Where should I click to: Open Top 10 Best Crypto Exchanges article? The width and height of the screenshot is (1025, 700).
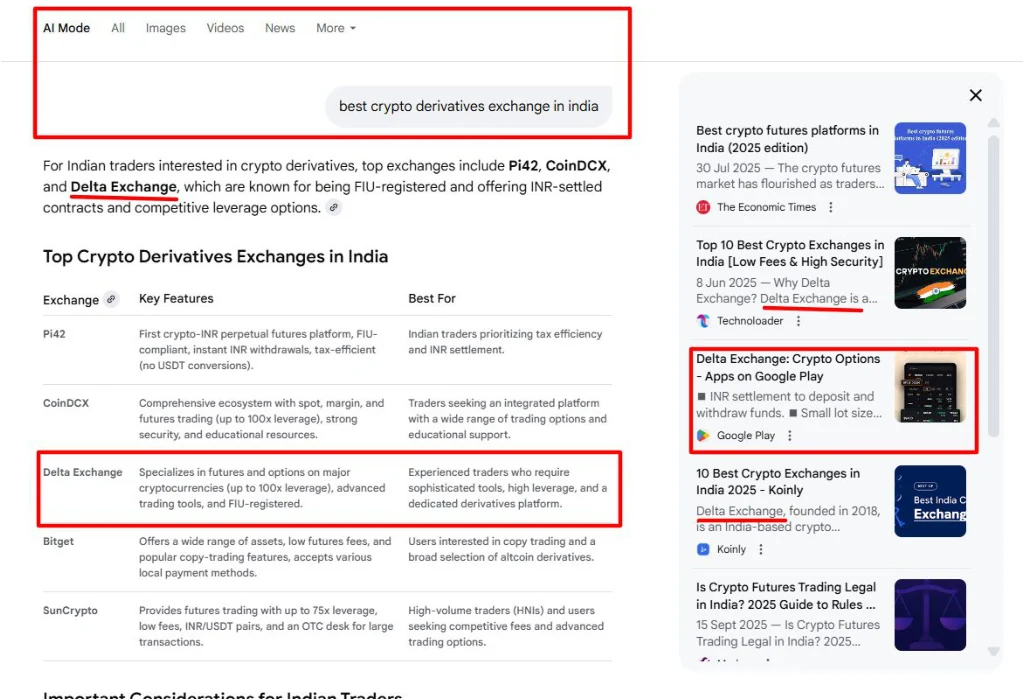click(x=790, y=253)
